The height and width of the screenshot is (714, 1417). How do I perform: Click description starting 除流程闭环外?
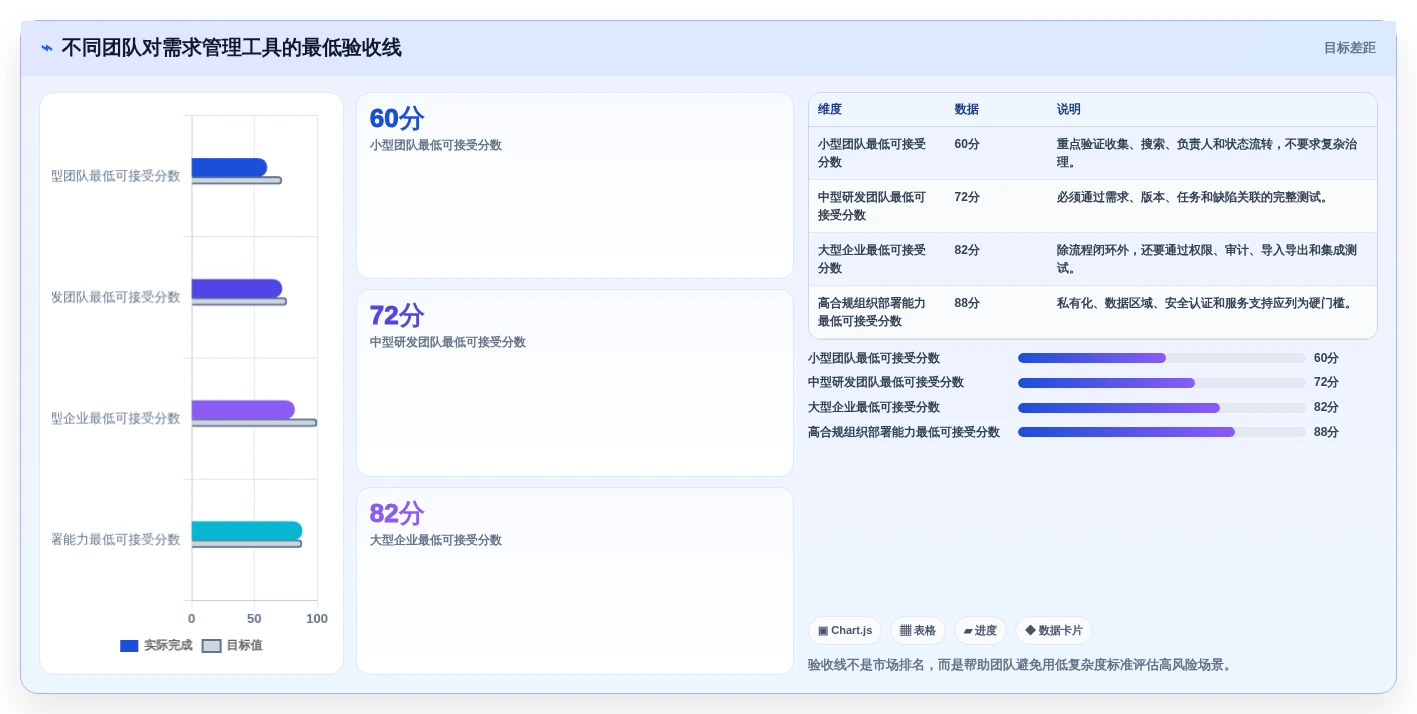(x=1207, y=259)
